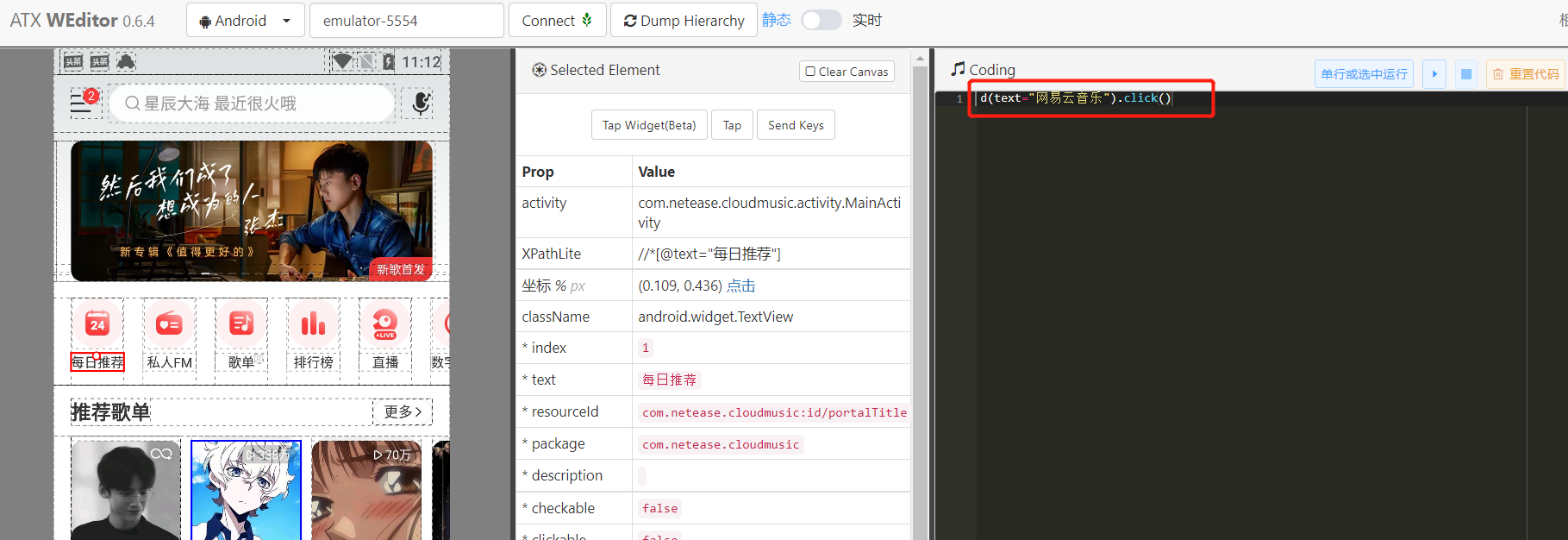Image resolution: width=1568 pixels, height=540 pixels.
Task: Open the 直播 live icon
Action: (385, 324)
